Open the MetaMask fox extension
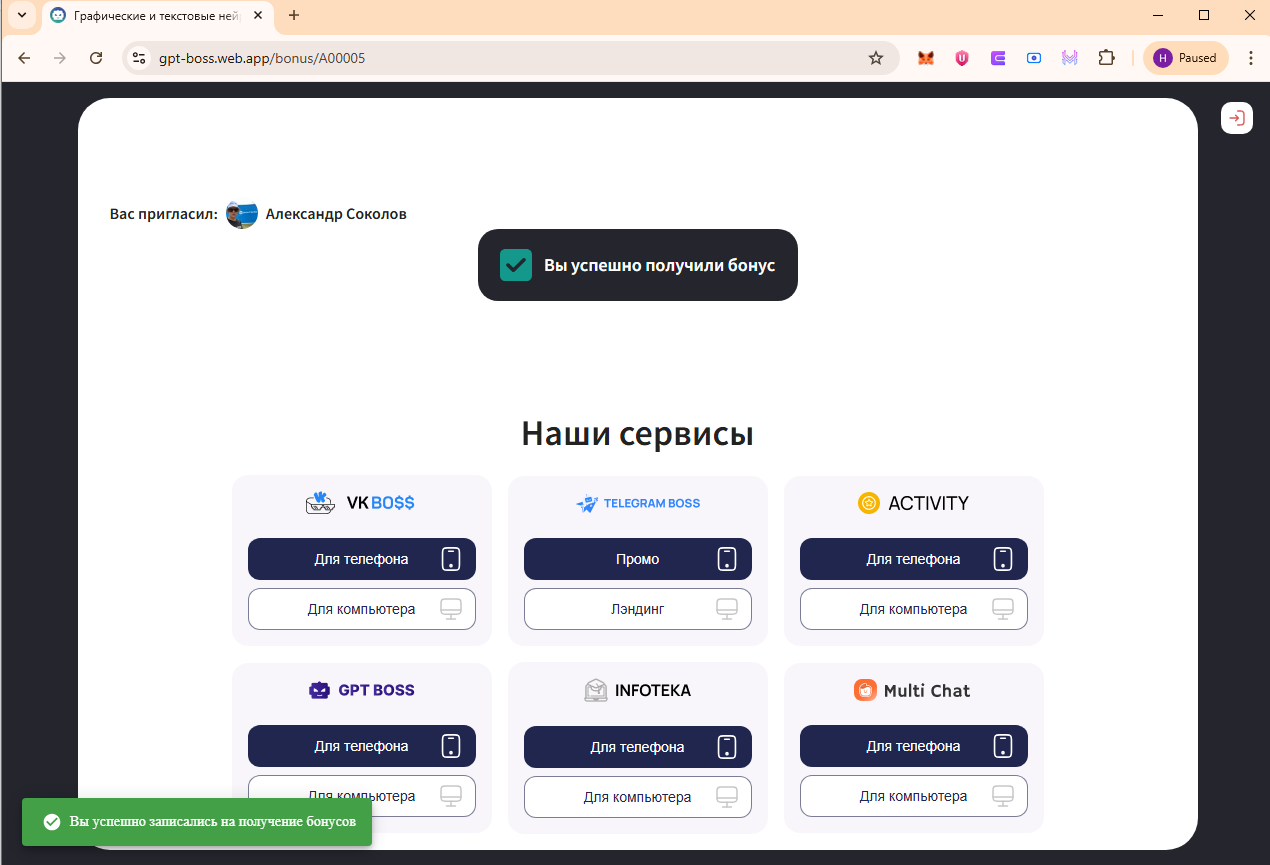 point(926,58)
